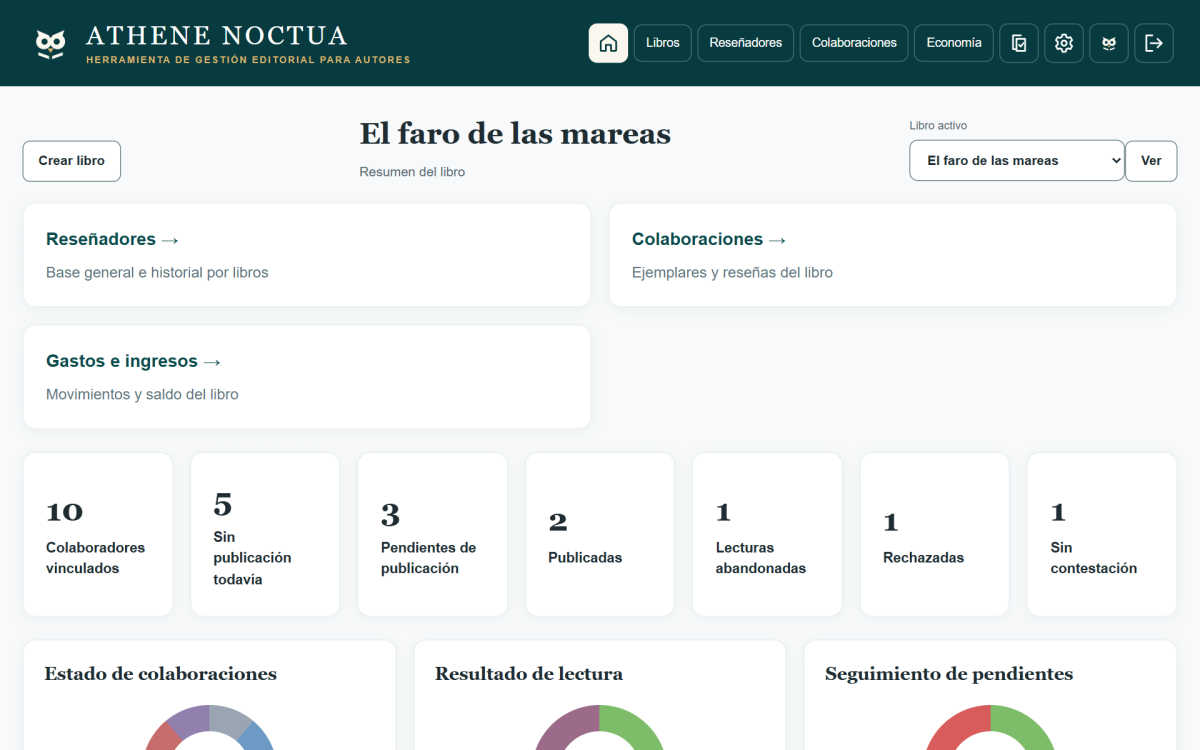Click the Publicadas stat card

(600, 535)
